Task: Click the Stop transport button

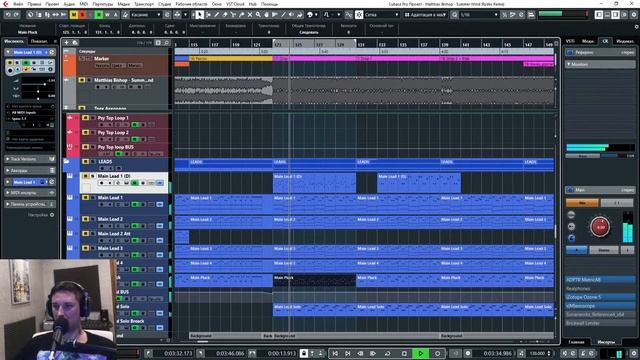Action: (404, 353)
